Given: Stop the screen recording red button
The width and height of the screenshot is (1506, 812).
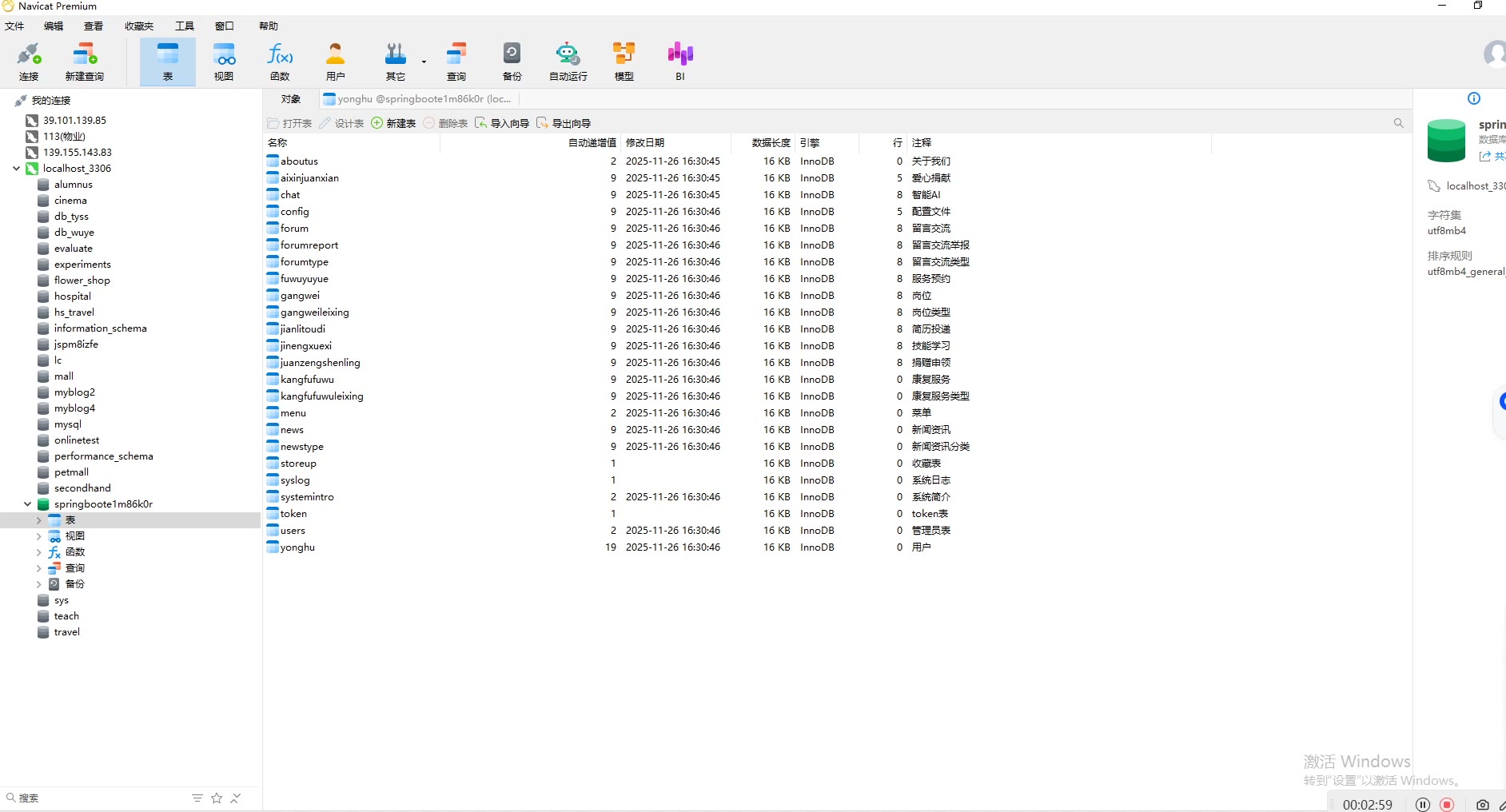Looking at the screenshot, I should (x=1448, y=805).
